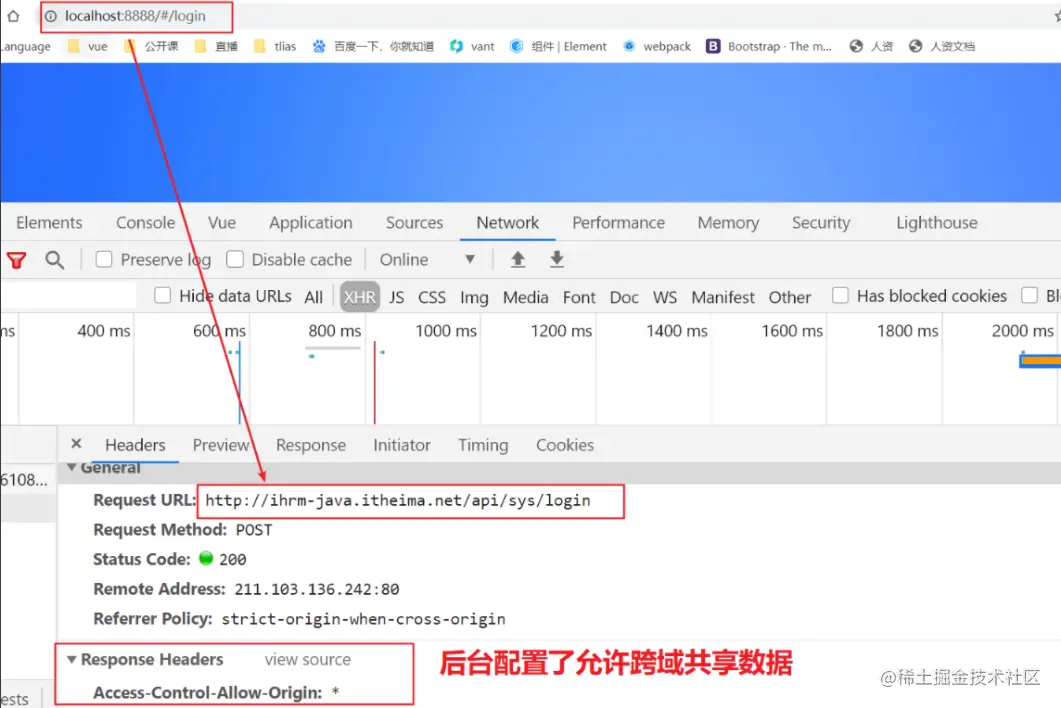Click the network filter text field
This screenshot has width=1061, height=708.
pyautogui.click(x=68, y=296)
